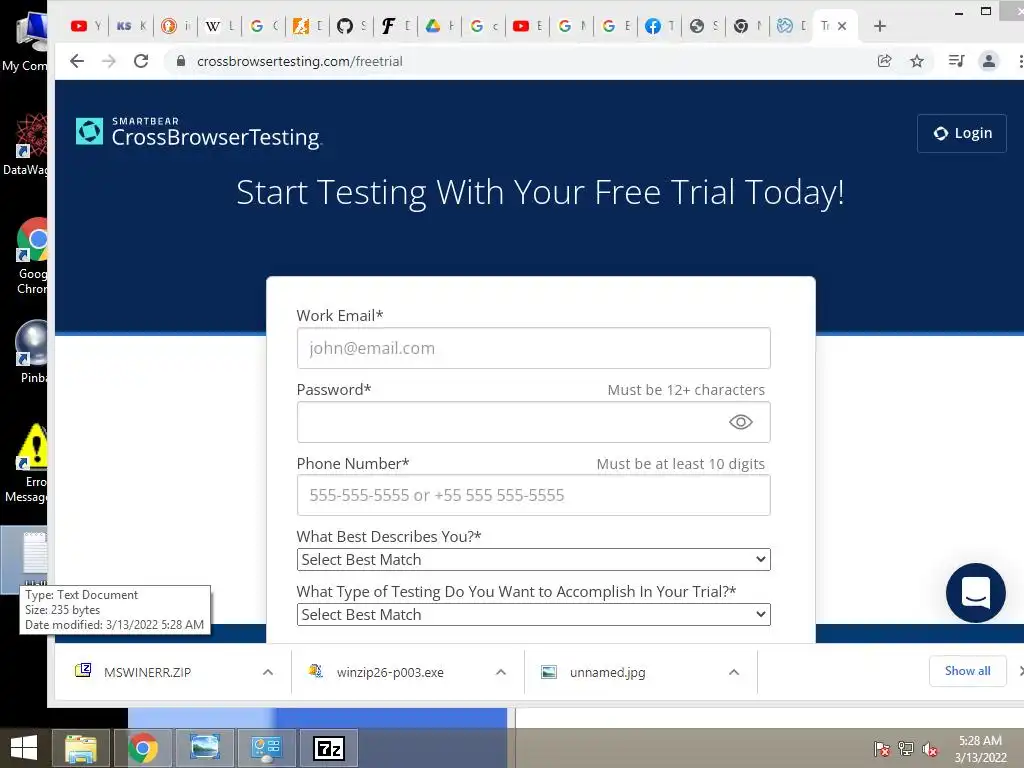
Task: Click the muted volume tray icon
Action: (930, 748)
